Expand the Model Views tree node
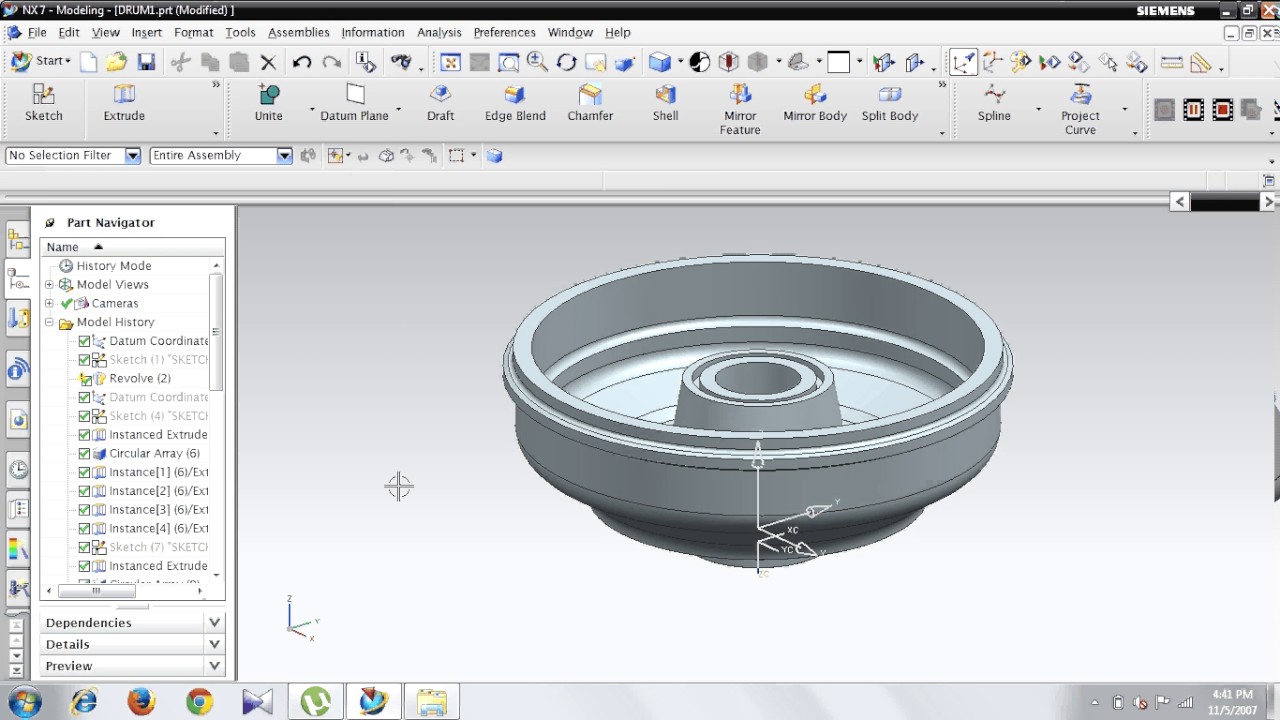The width and height of the screenshot is (1280, 720). (x=49, y=285)
